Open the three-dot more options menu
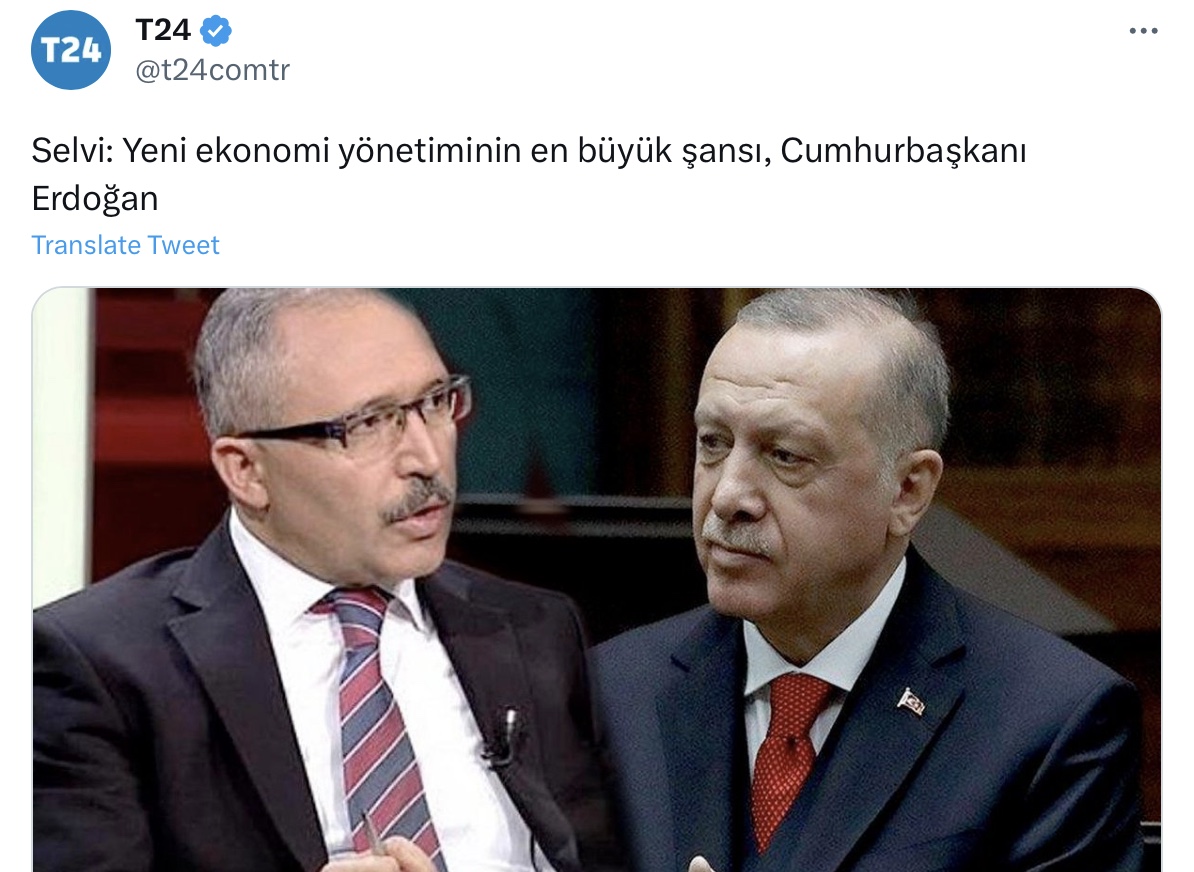 pos(1143,31)
